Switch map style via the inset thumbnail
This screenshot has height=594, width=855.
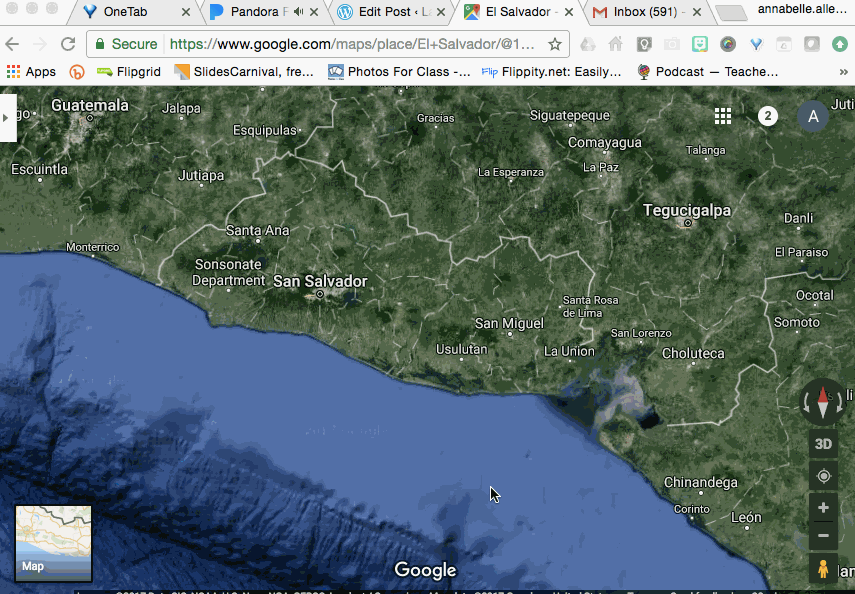[x=52, y=543]
